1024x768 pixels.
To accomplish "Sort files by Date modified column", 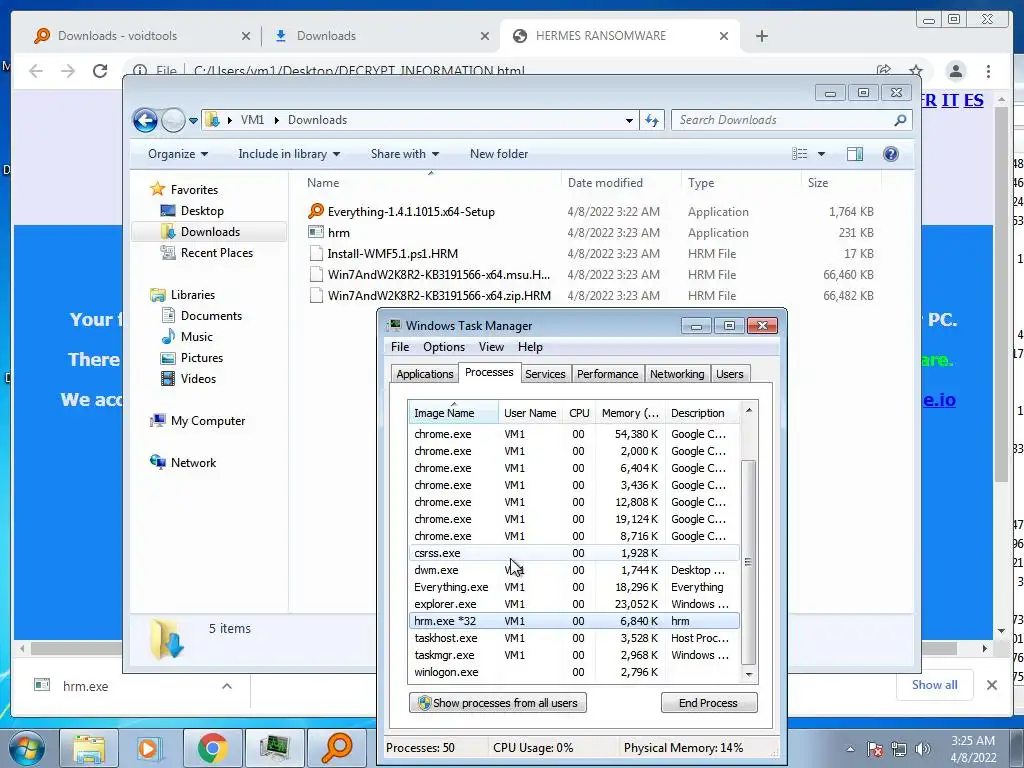I will 620,183.
